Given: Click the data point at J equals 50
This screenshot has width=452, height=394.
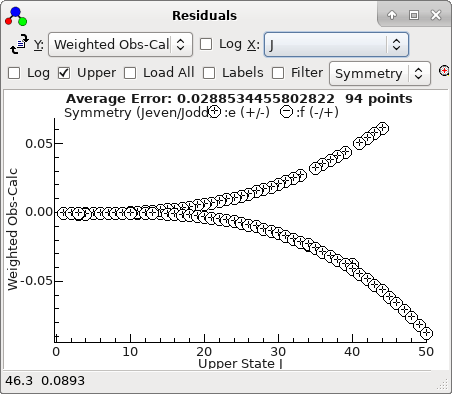Looking at the screenshot, I should (427, 333).
